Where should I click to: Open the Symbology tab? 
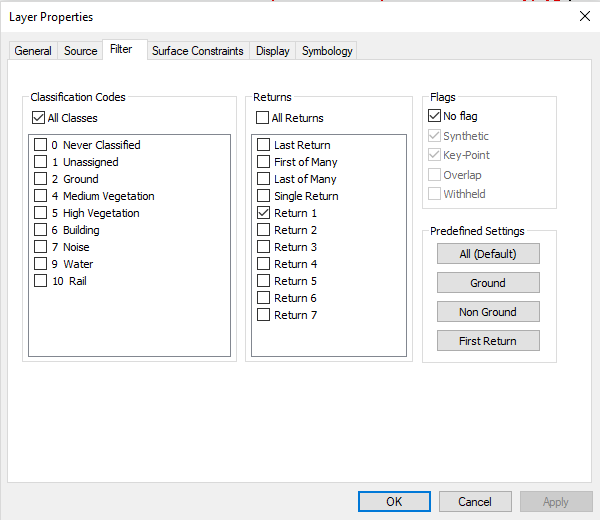click(x=327, y=51)
